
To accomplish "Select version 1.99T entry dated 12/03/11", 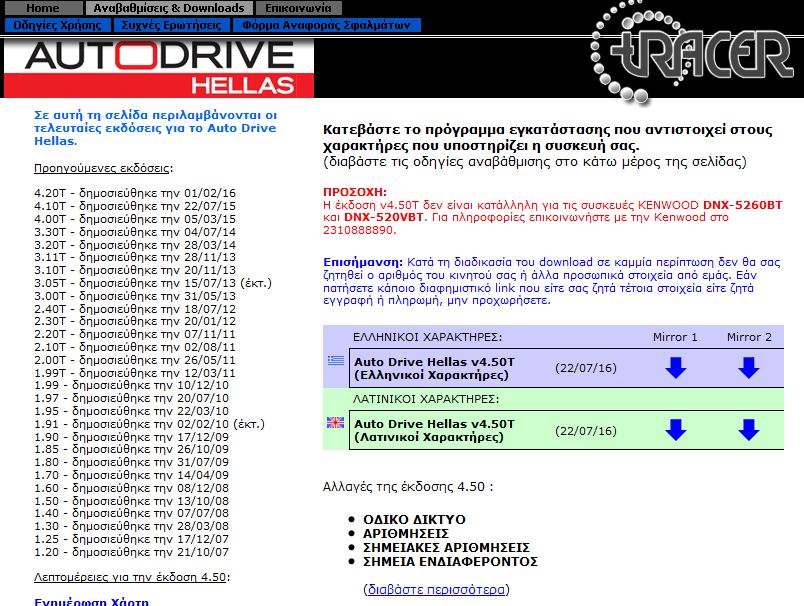I will pos(135,373).
